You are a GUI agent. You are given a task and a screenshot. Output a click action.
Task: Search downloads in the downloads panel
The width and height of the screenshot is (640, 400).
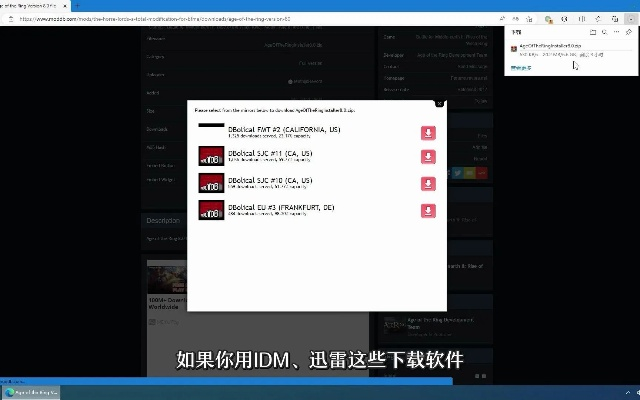tap(604, 32)
